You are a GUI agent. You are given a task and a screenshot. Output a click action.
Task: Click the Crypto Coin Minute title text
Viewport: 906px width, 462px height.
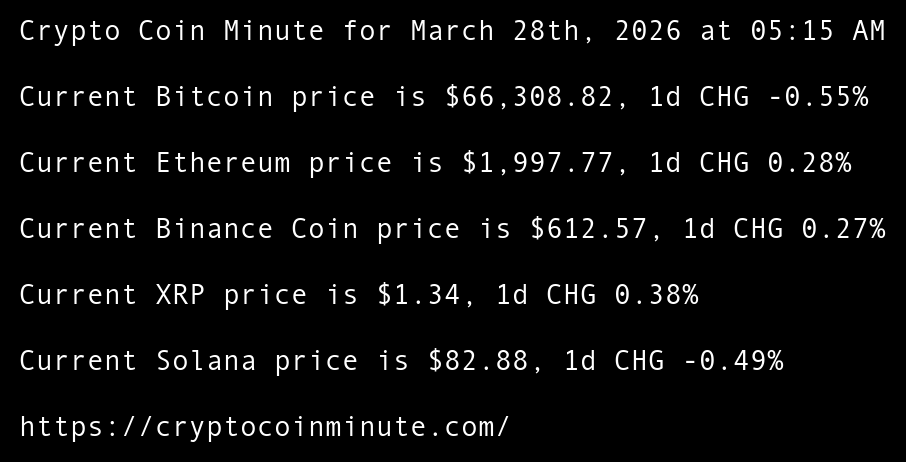tap(172, 31)
